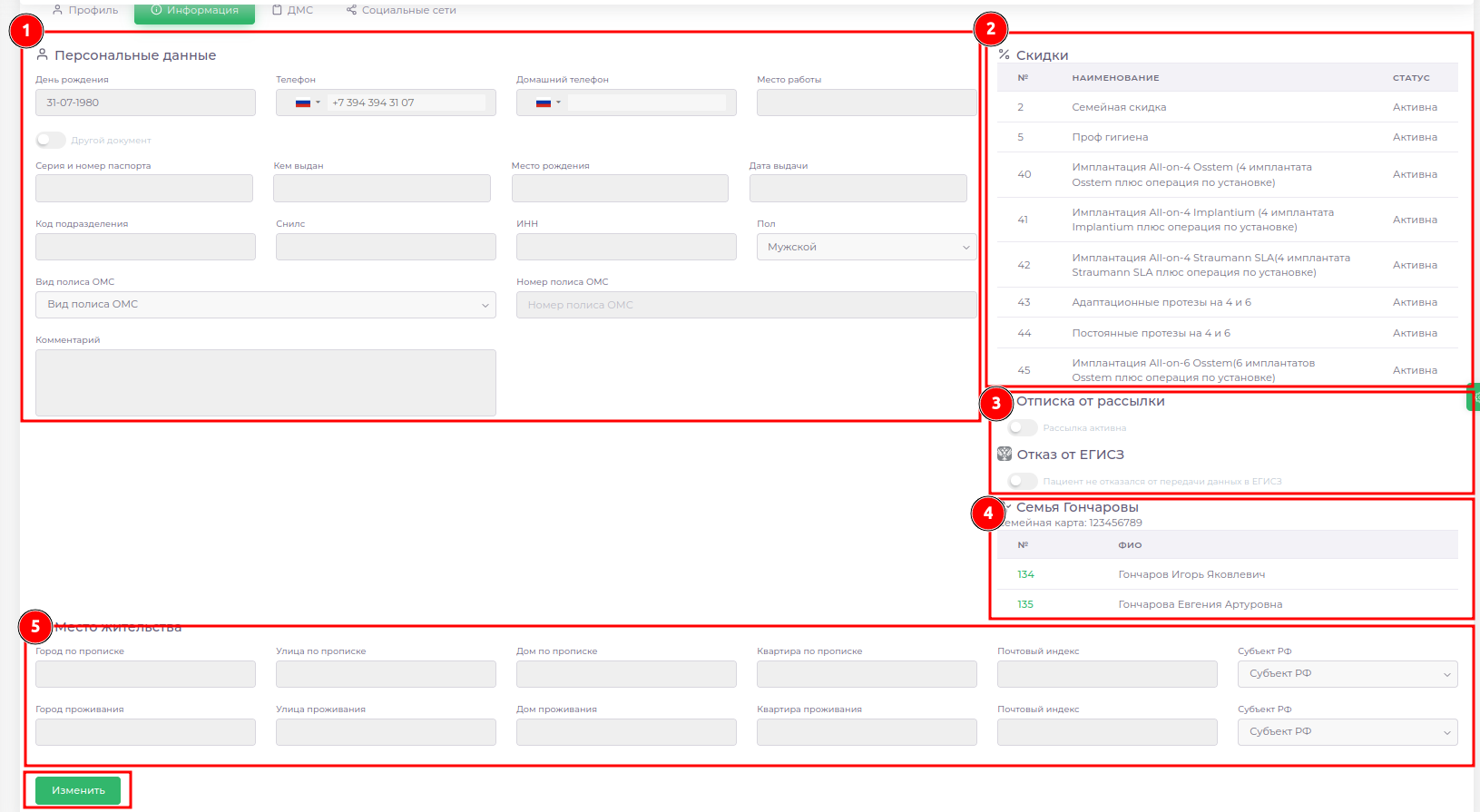Viewport: 1480px width, 812px height.
Task: Click the Город проживания field
Action: pos(145,732)
